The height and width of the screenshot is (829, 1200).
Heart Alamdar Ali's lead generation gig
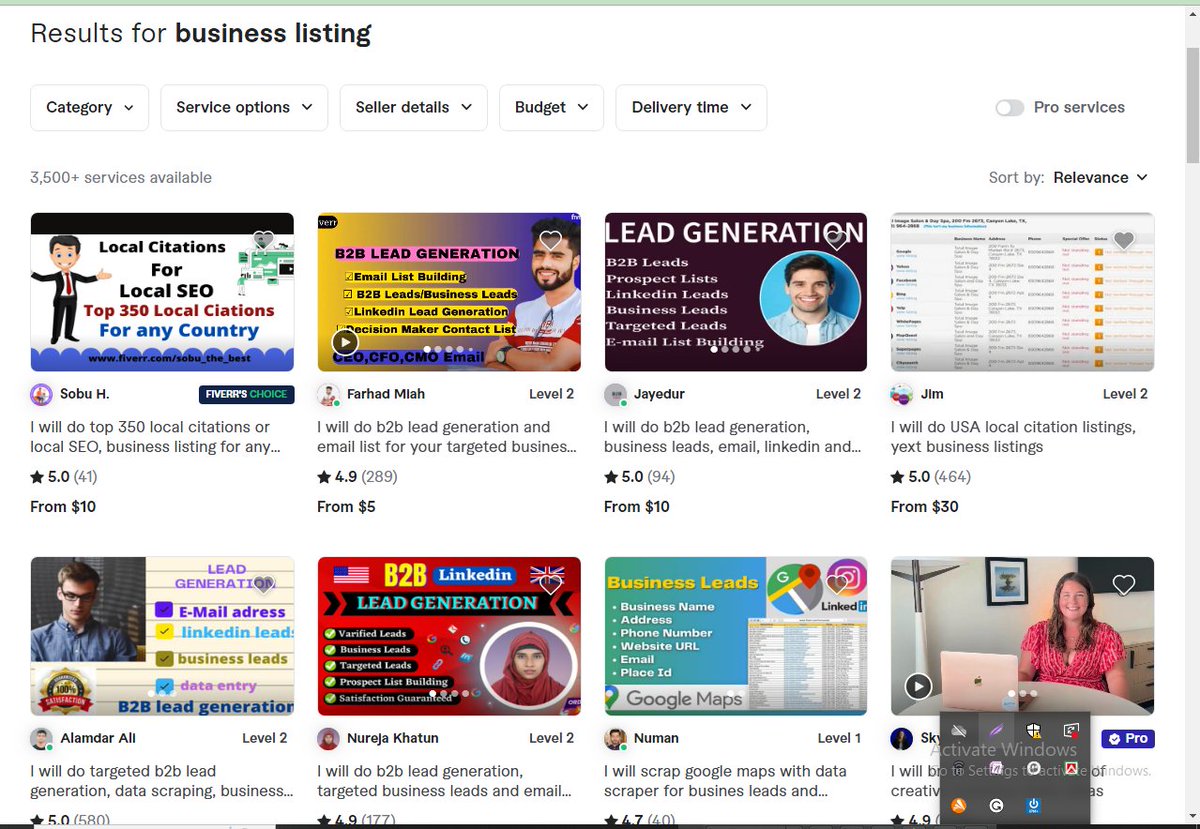click(263, 584)
